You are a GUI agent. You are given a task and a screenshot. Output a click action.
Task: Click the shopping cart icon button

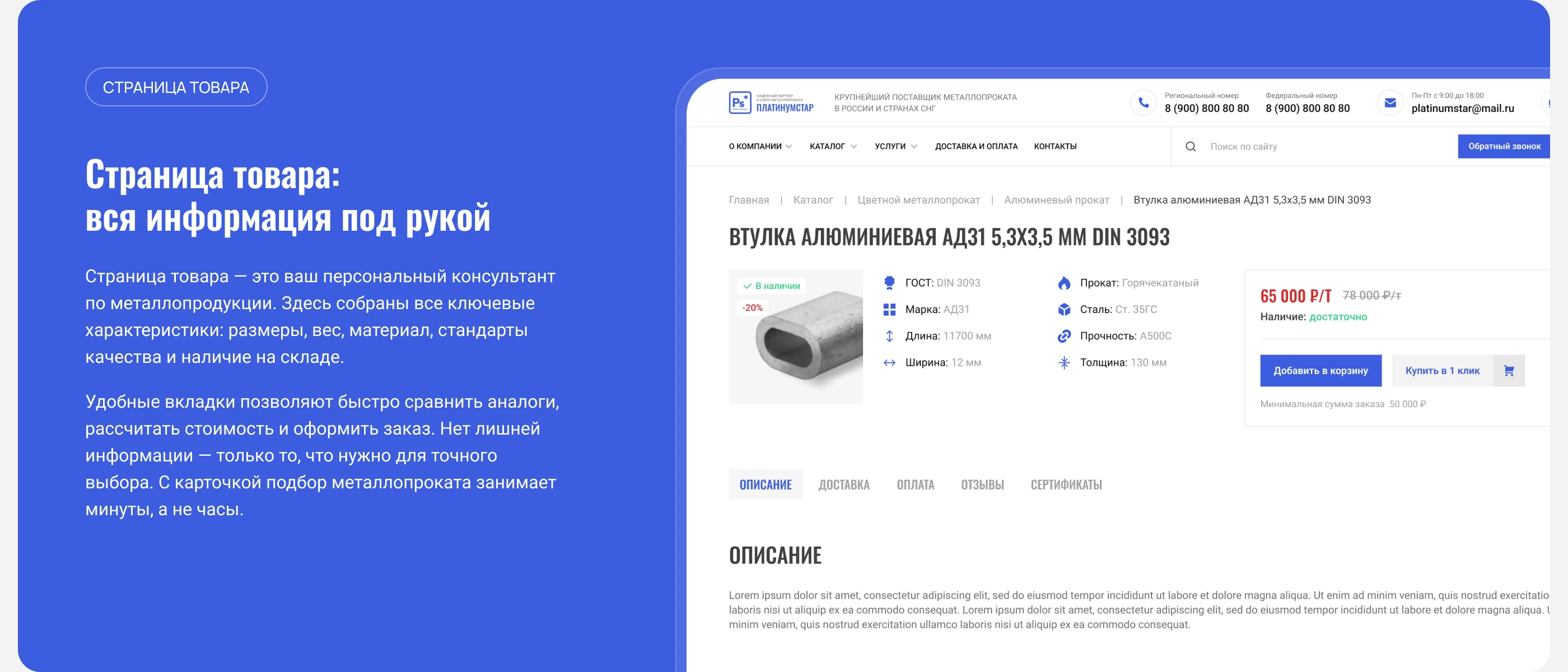(x=1508, y=371)
